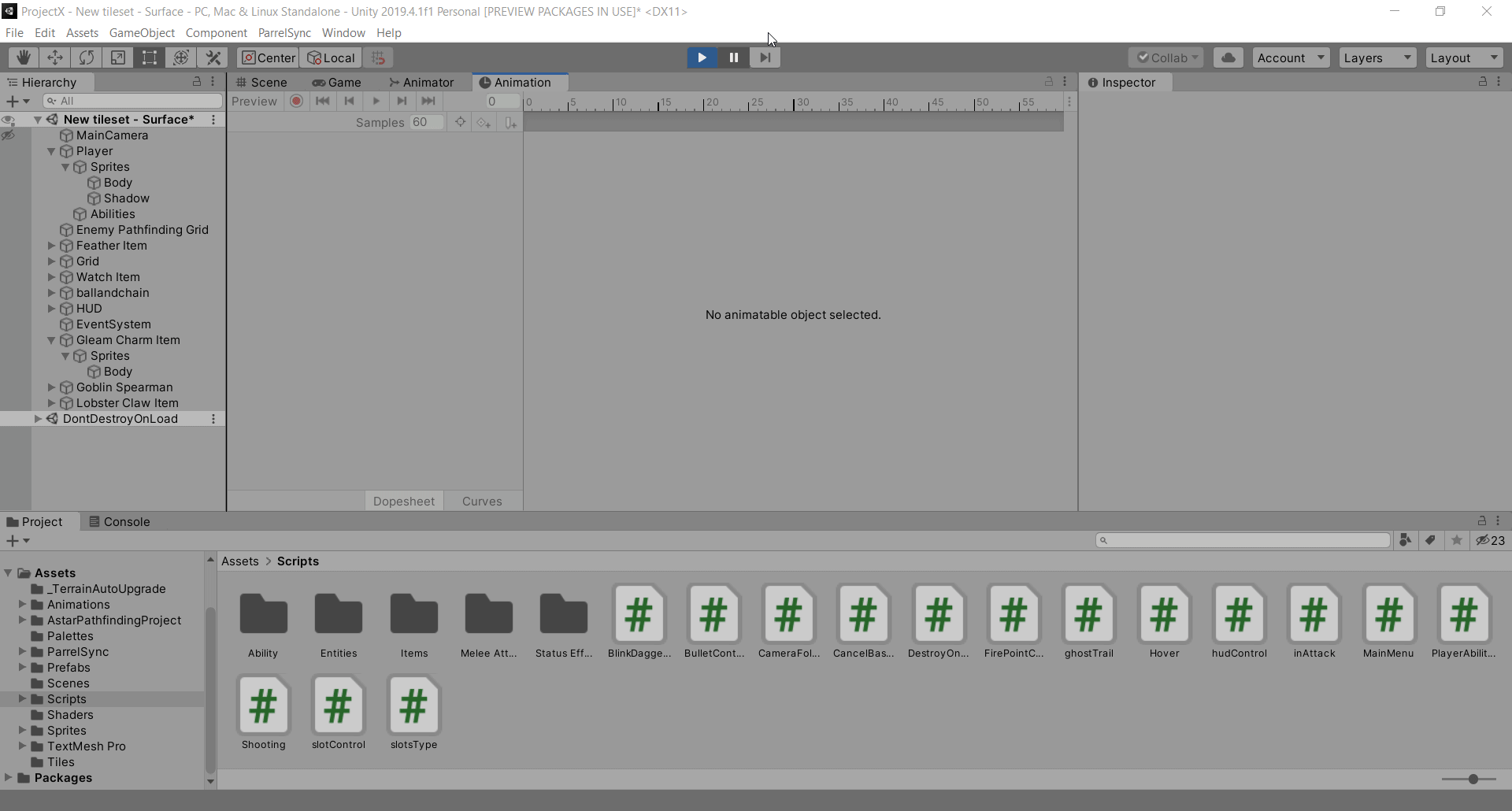This screenshot has width=1512, height=811.
Task: Click the add animation event icon
Action: pyautogui.click(x=510, y=122)
